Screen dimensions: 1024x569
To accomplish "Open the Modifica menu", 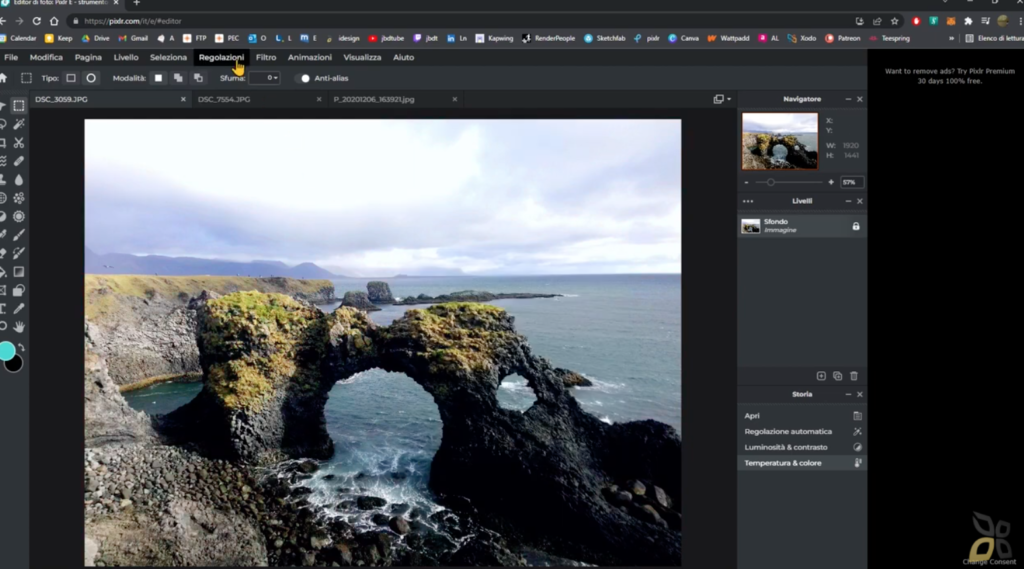I will point(46,57).
